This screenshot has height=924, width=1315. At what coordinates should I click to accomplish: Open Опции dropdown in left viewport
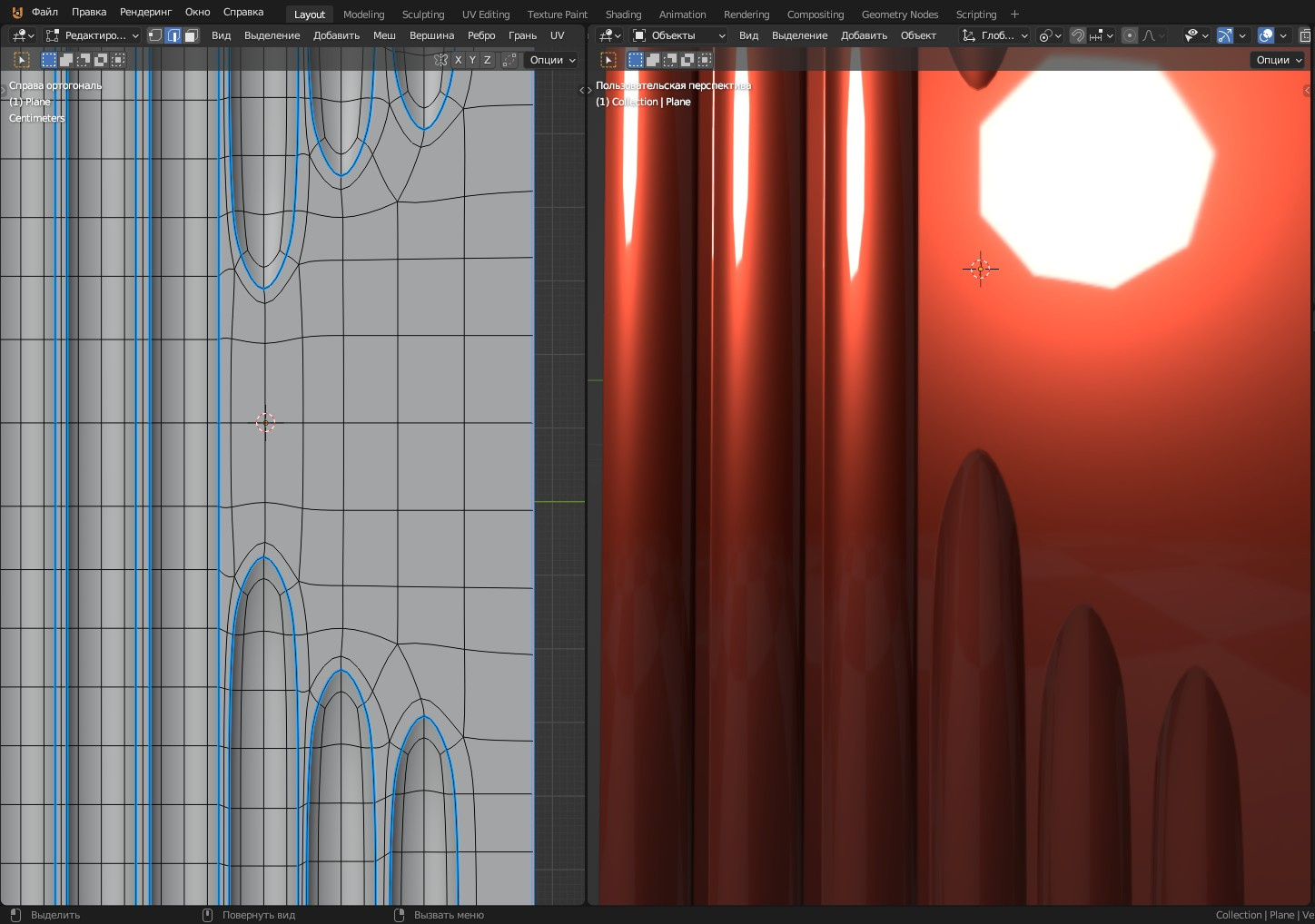[552, 60]
